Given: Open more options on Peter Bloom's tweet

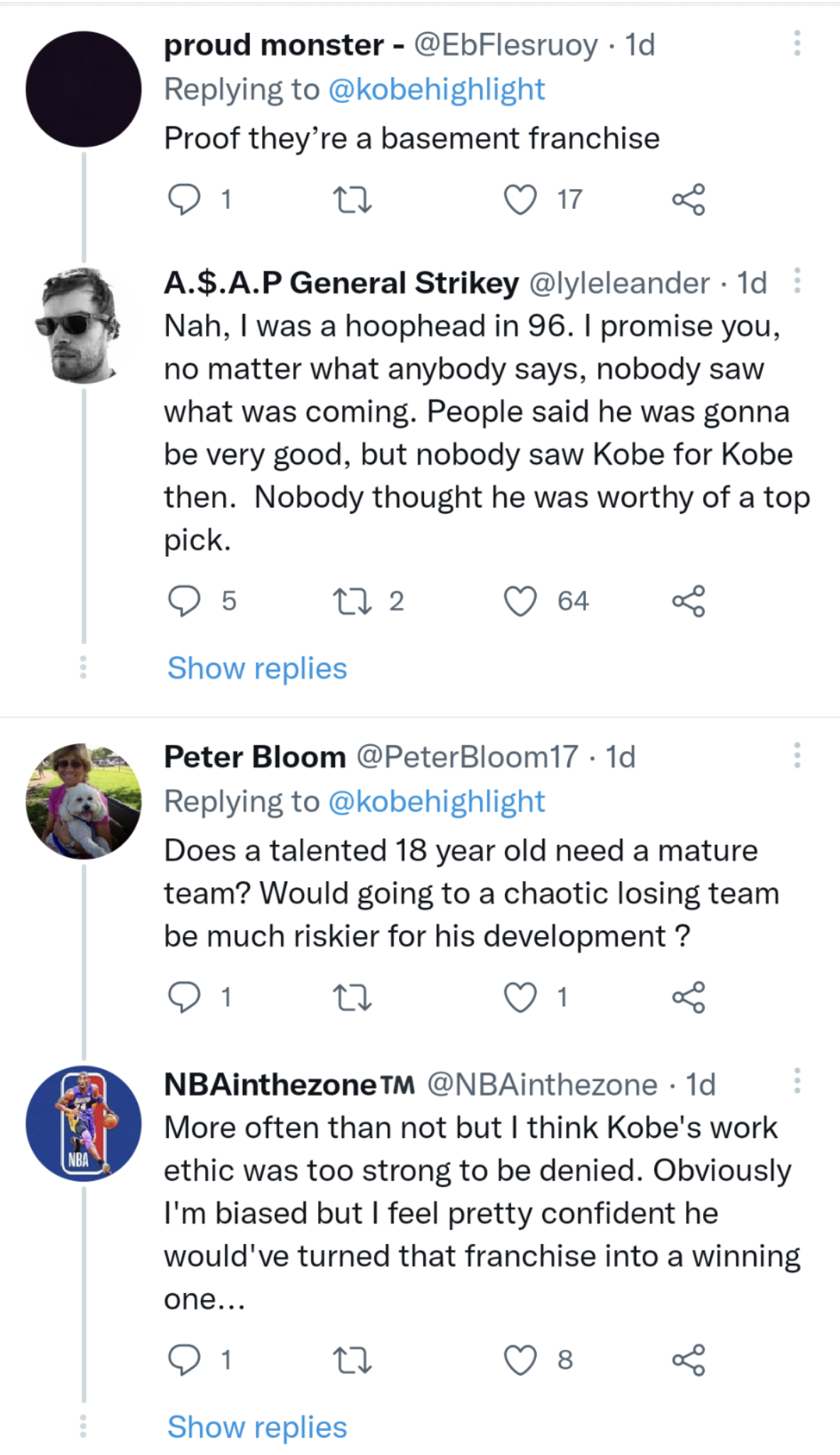Looking at the screenshot, I should (x=797, y=755).
